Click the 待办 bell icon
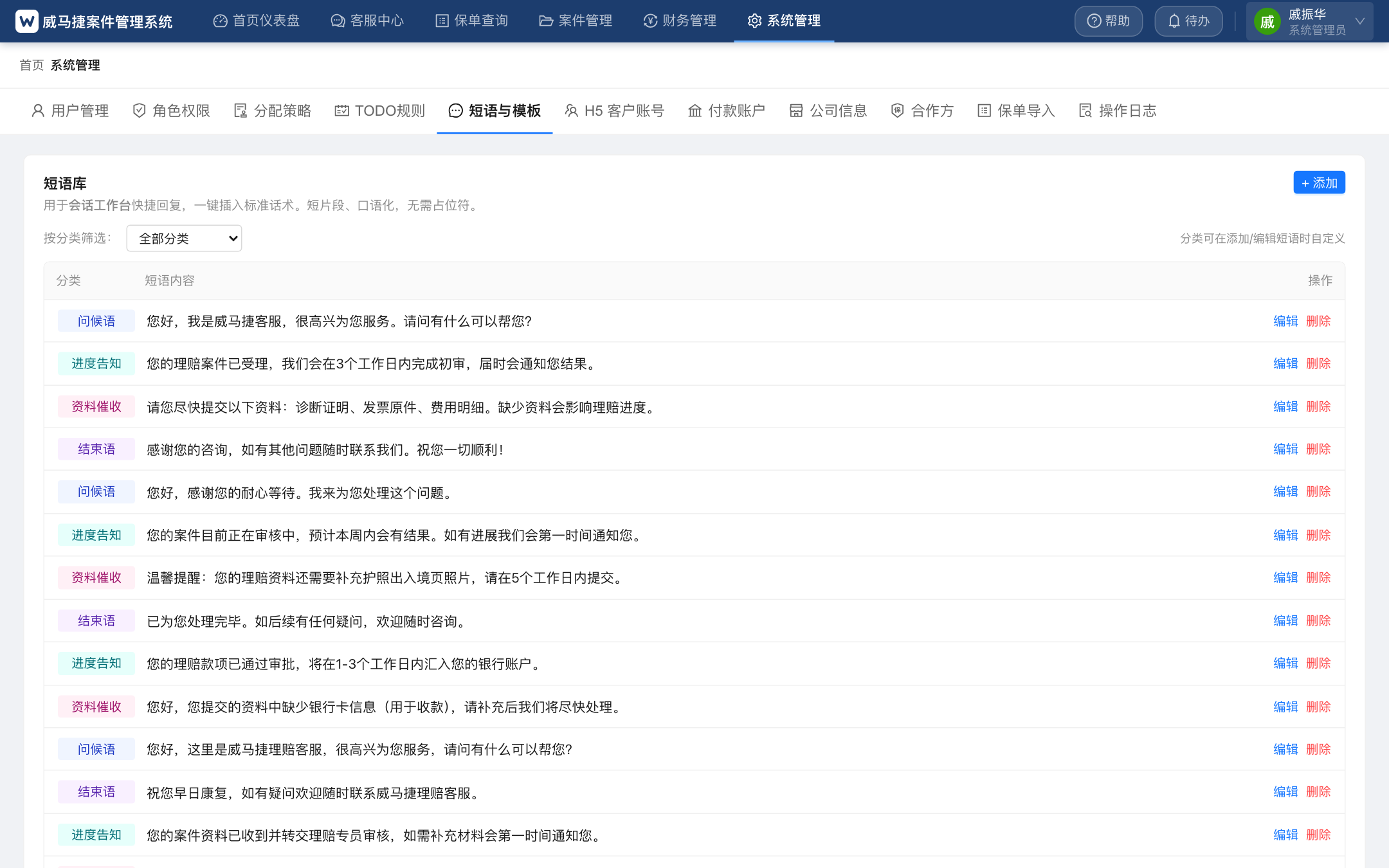 1174,21
